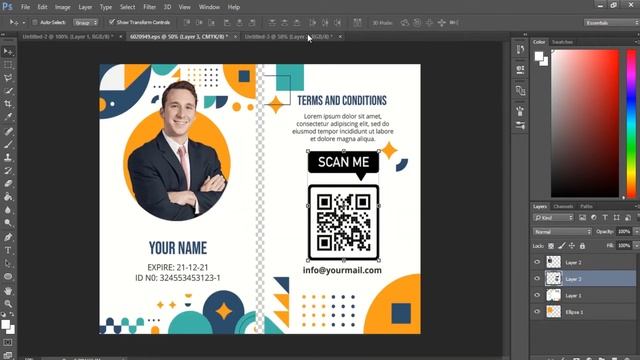Toggle lock all for the layer
The height and width of the screenshot is (360, 640).
[x=582, y=246]
